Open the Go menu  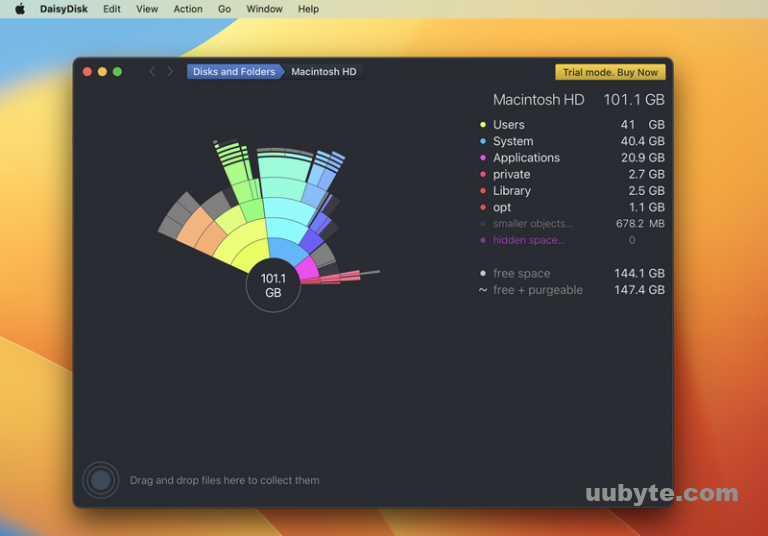point(224,9)
